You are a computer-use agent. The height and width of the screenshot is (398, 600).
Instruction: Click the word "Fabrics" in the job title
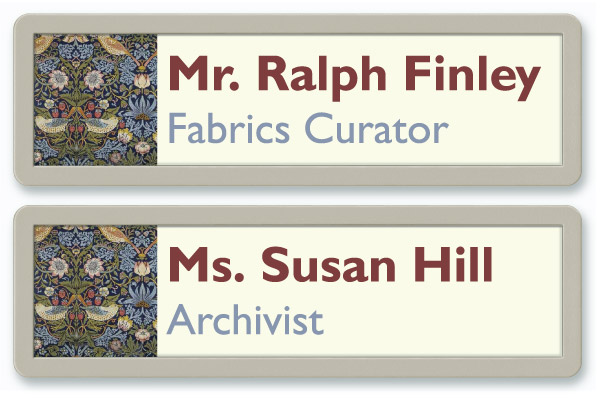click(x=229, y=128)
